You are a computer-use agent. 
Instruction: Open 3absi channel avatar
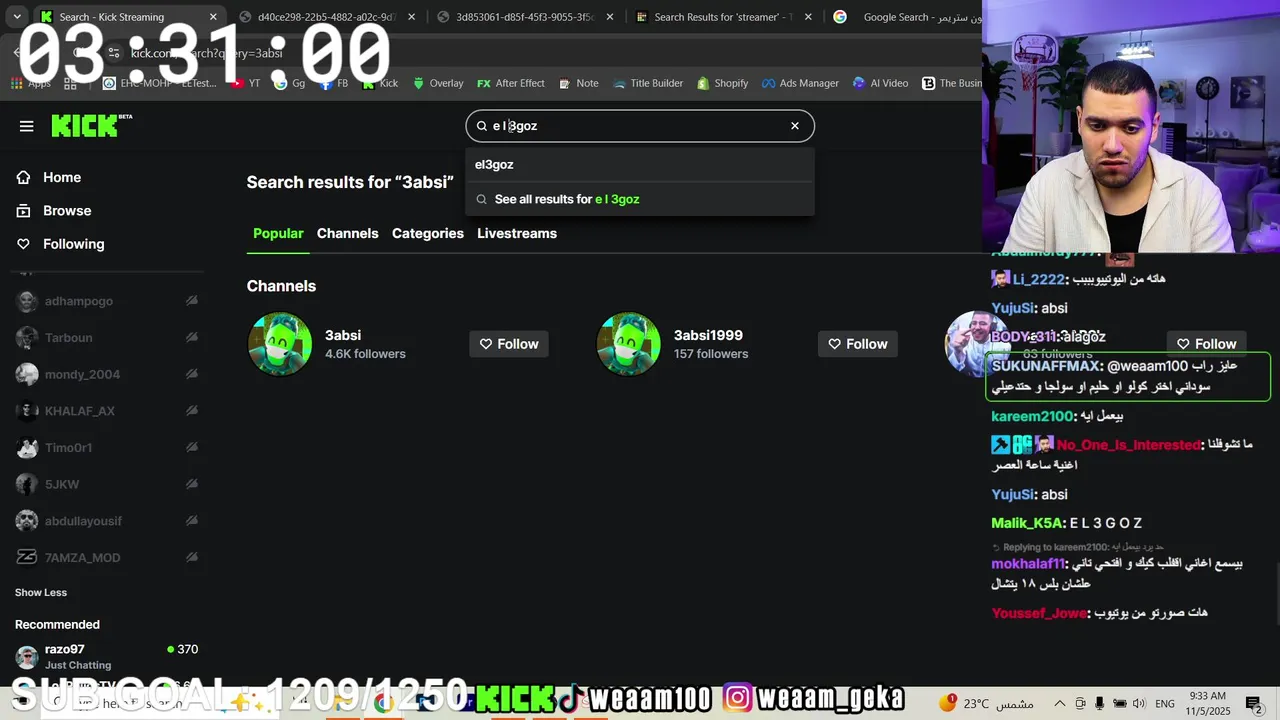pos(280,344)
